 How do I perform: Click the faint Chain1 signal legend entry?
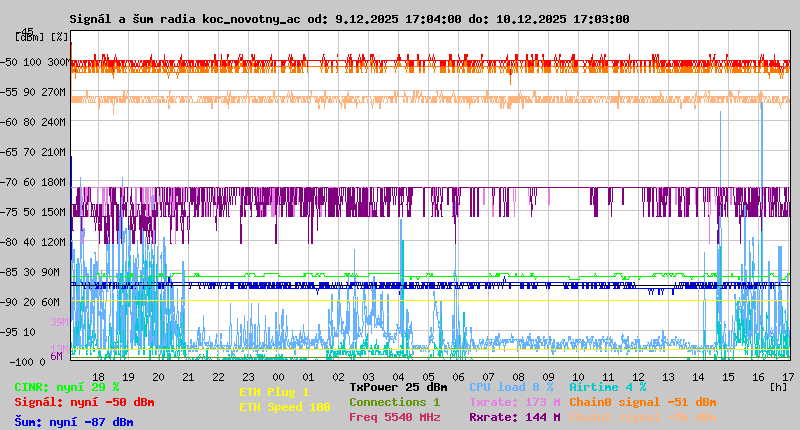click(643, 417)
